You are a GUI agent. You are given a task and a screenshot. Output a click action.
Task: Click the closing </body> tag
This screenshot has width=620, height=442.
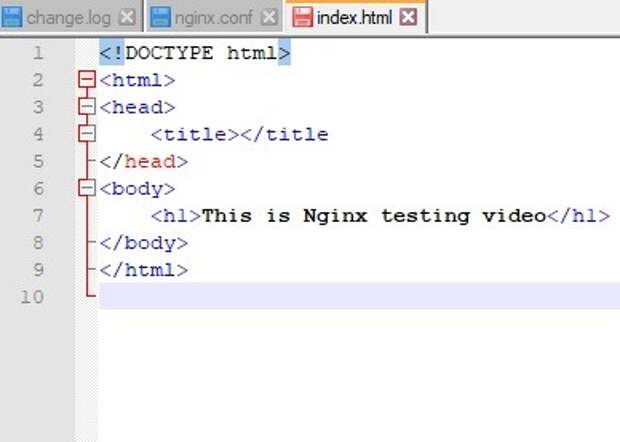144,244
